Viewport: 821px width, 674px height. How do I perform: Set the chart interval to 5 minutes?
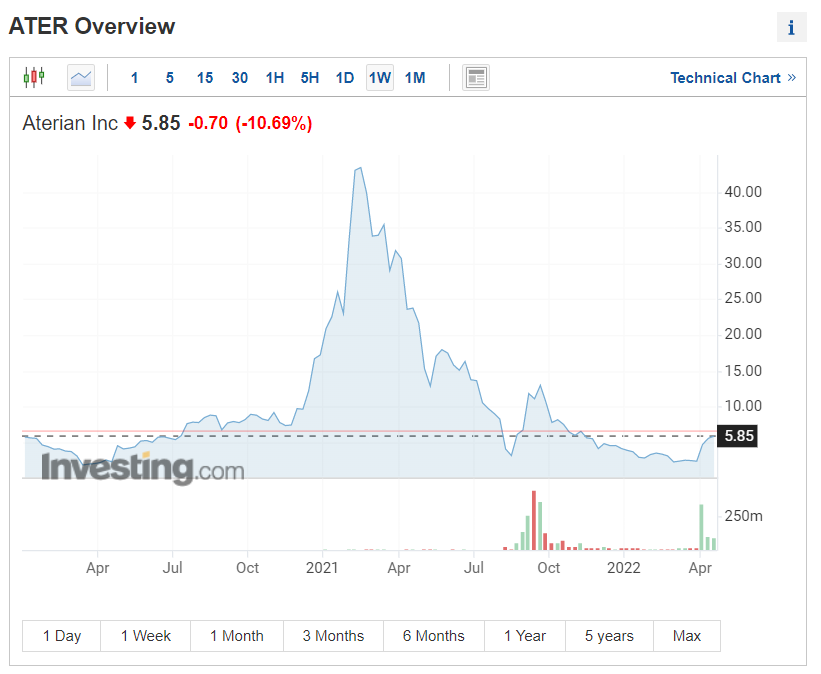pos(170,78)
